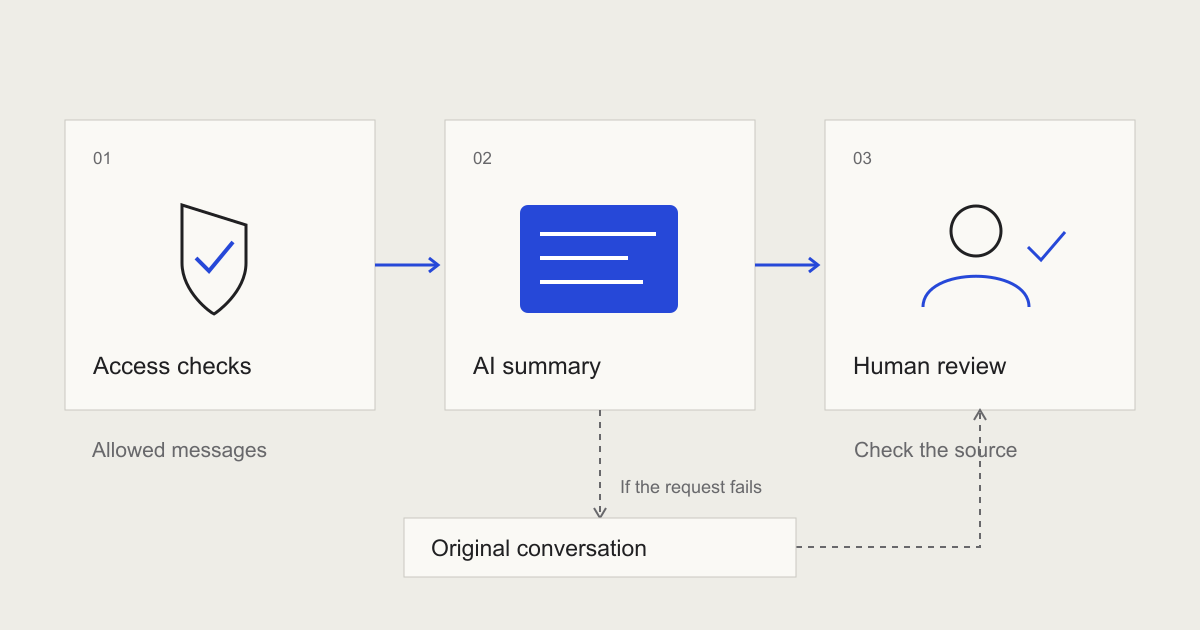Click the person silhouette icon
Image resolution: width=1200 pixels, height=630 pixels.
(x=975, y=256)
